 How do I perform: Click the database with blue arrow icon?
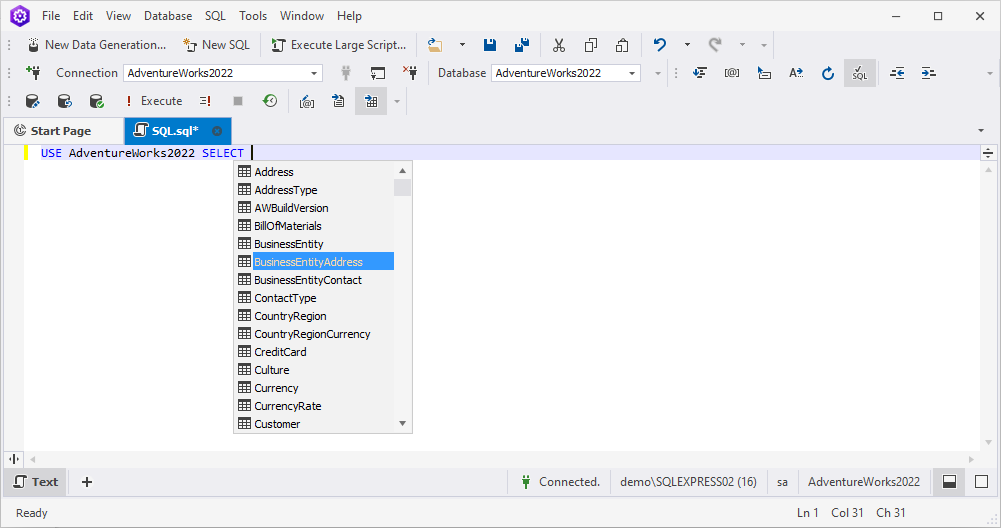pos(64,101)
